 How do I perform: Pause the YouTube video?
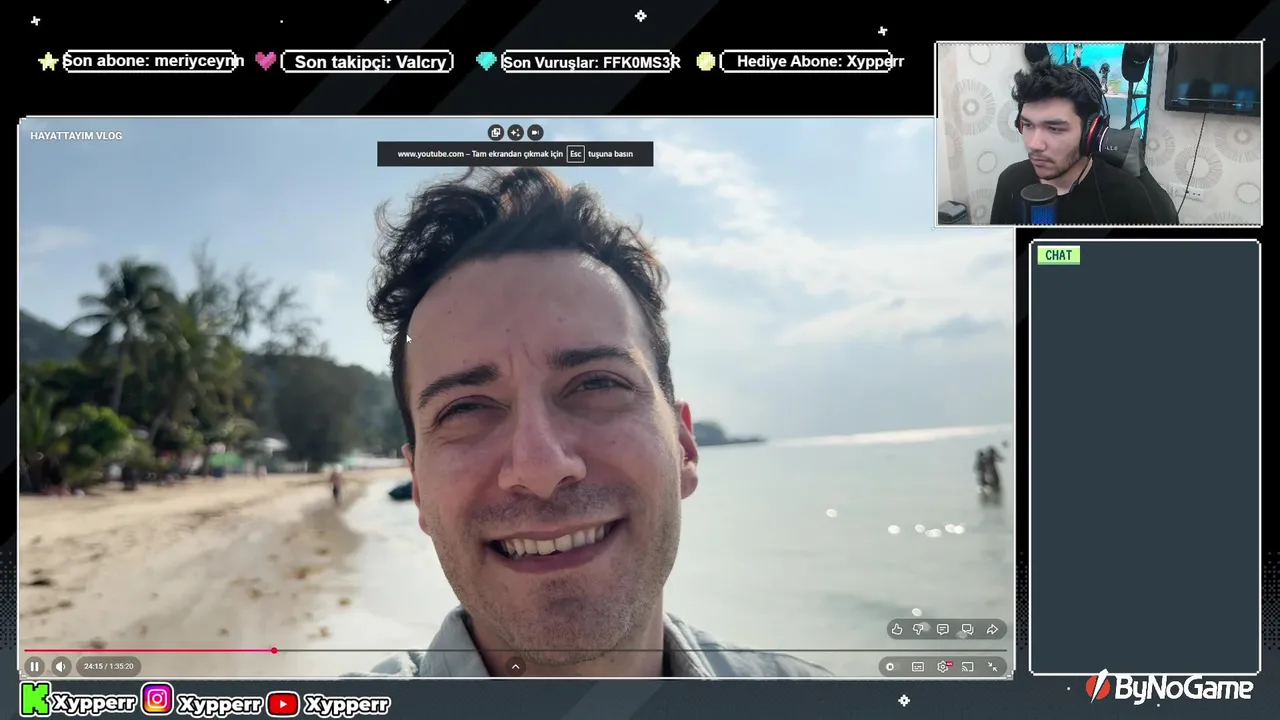[34, 666]
